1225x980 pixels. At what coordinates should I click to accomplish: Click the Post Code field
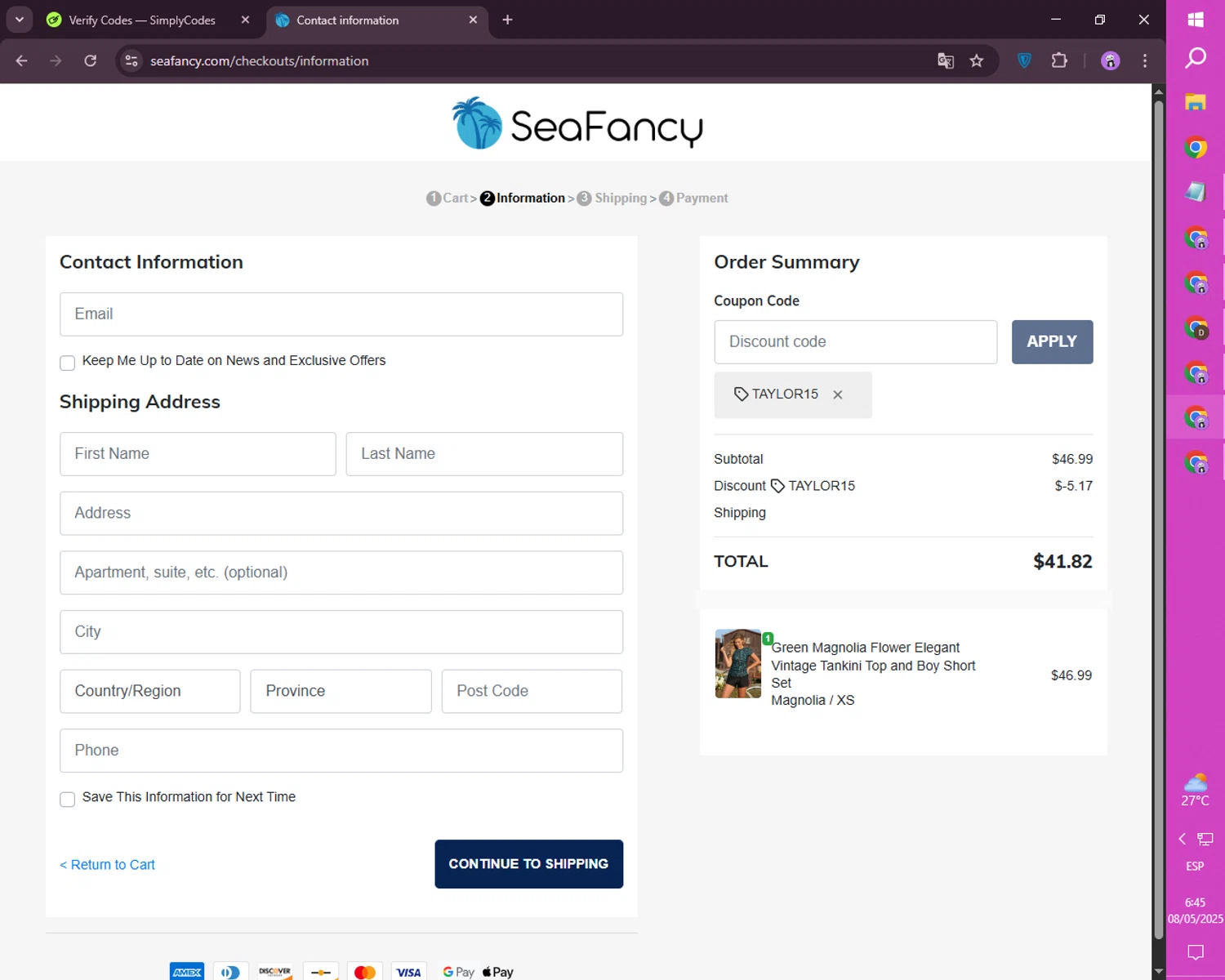point(532,691)
